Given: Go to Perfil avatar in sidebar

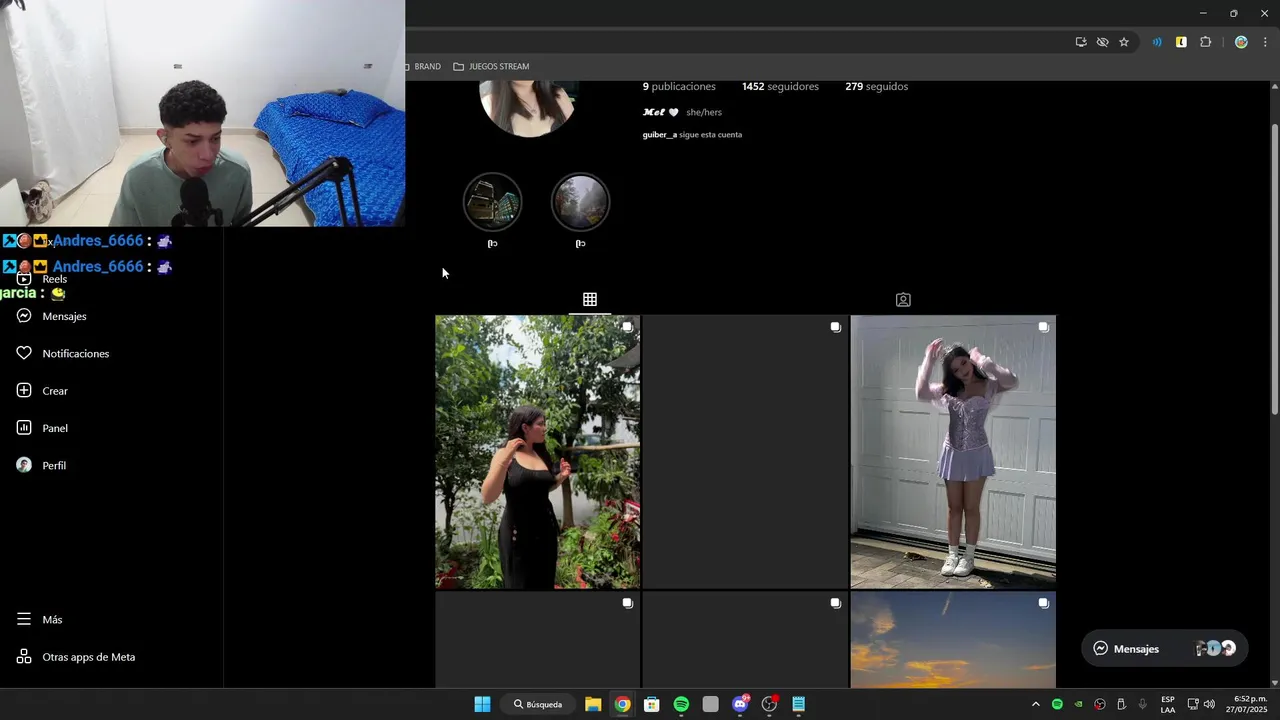Looking at the screenshot, I should click(x=24, y=465).
